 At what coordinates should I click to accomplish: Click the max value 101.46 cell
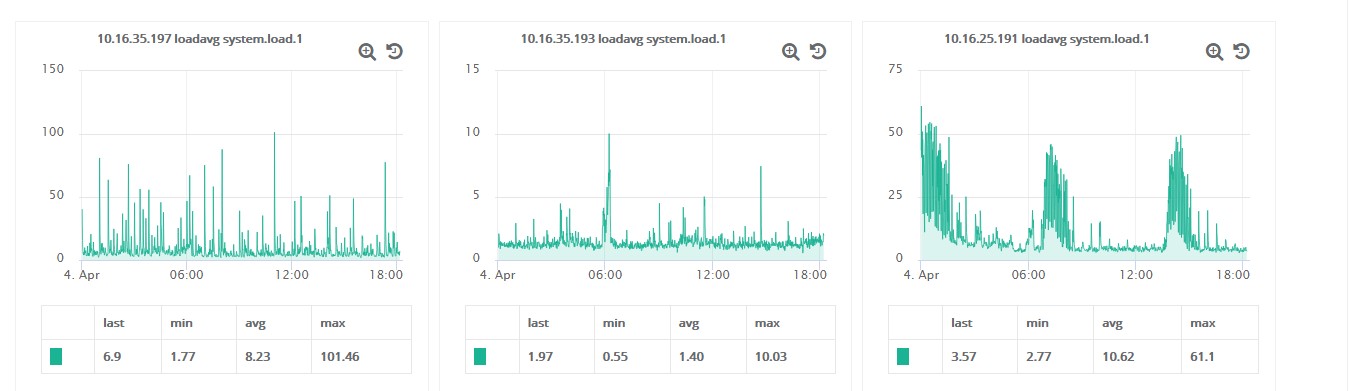coord(361,356)
